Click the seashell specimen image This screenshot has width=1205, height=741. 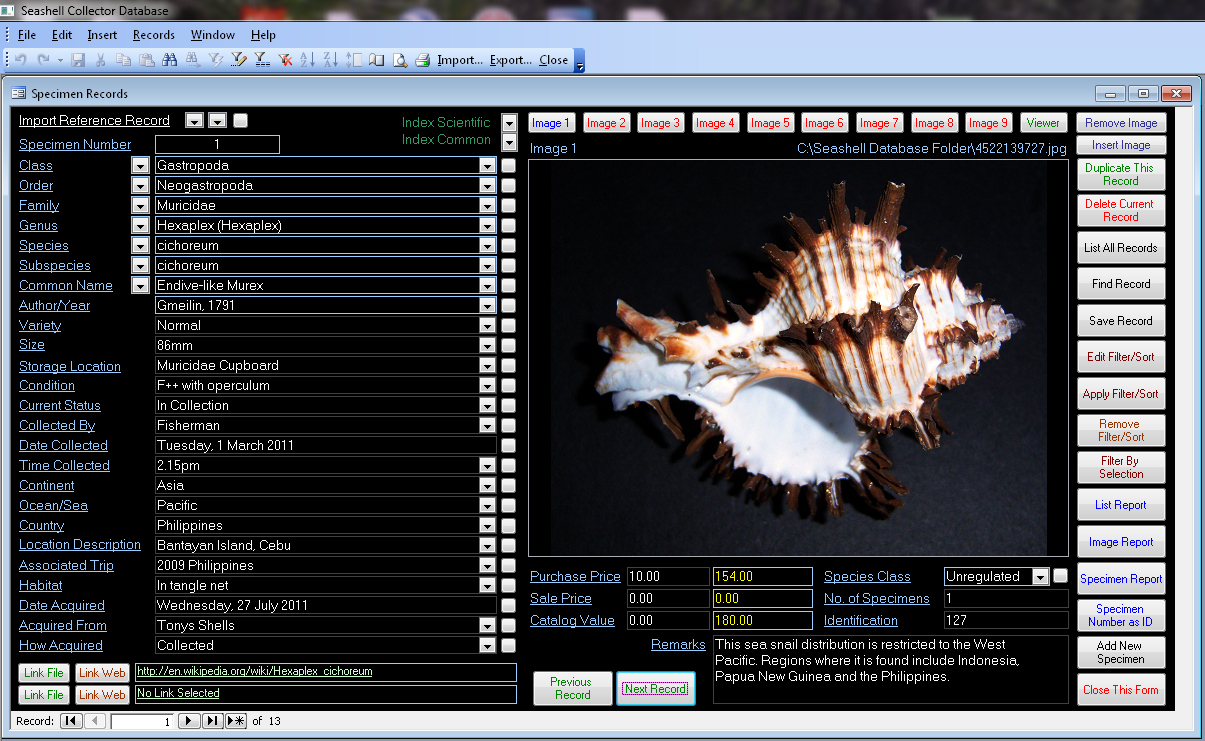788,357
